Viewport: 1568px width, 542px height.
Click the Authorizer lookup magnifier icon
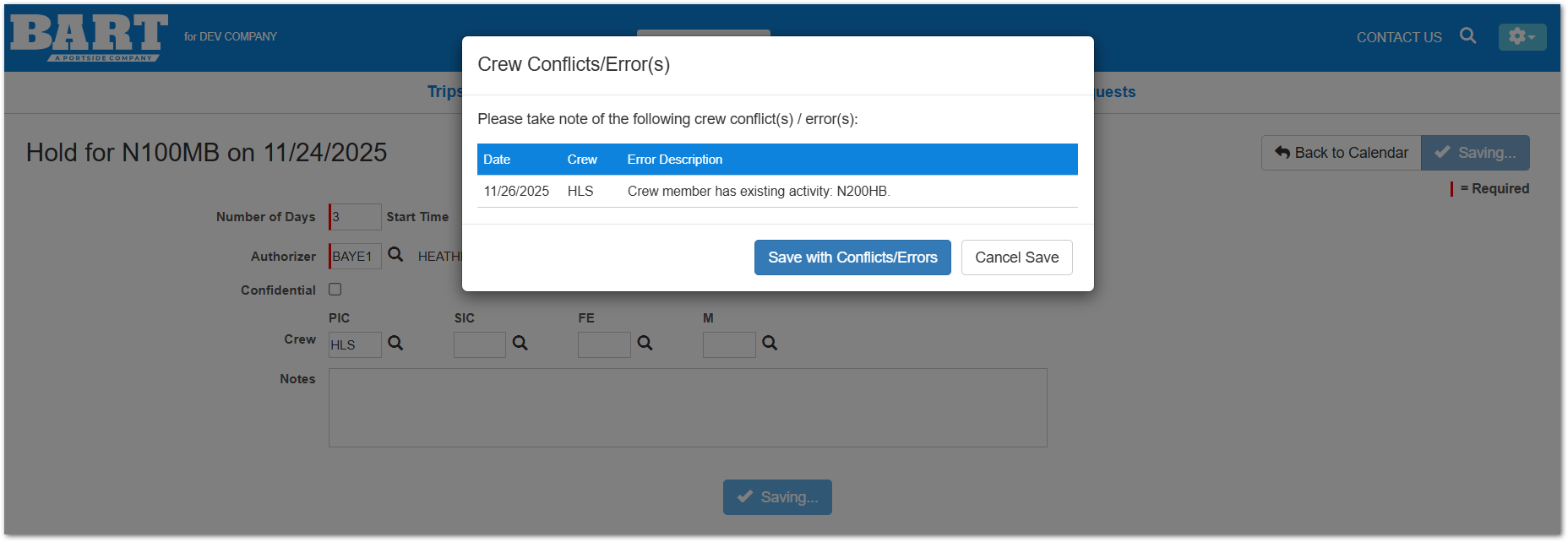tap(395, 254)
